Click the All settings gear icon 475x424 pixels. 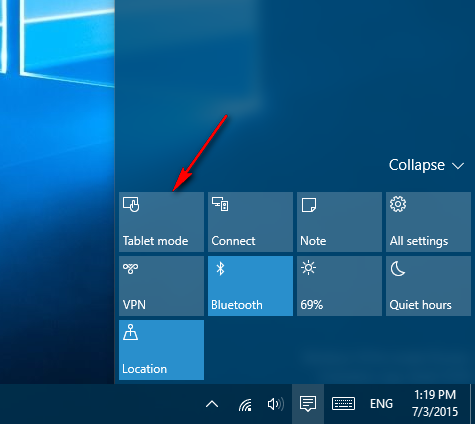point(398,204)
